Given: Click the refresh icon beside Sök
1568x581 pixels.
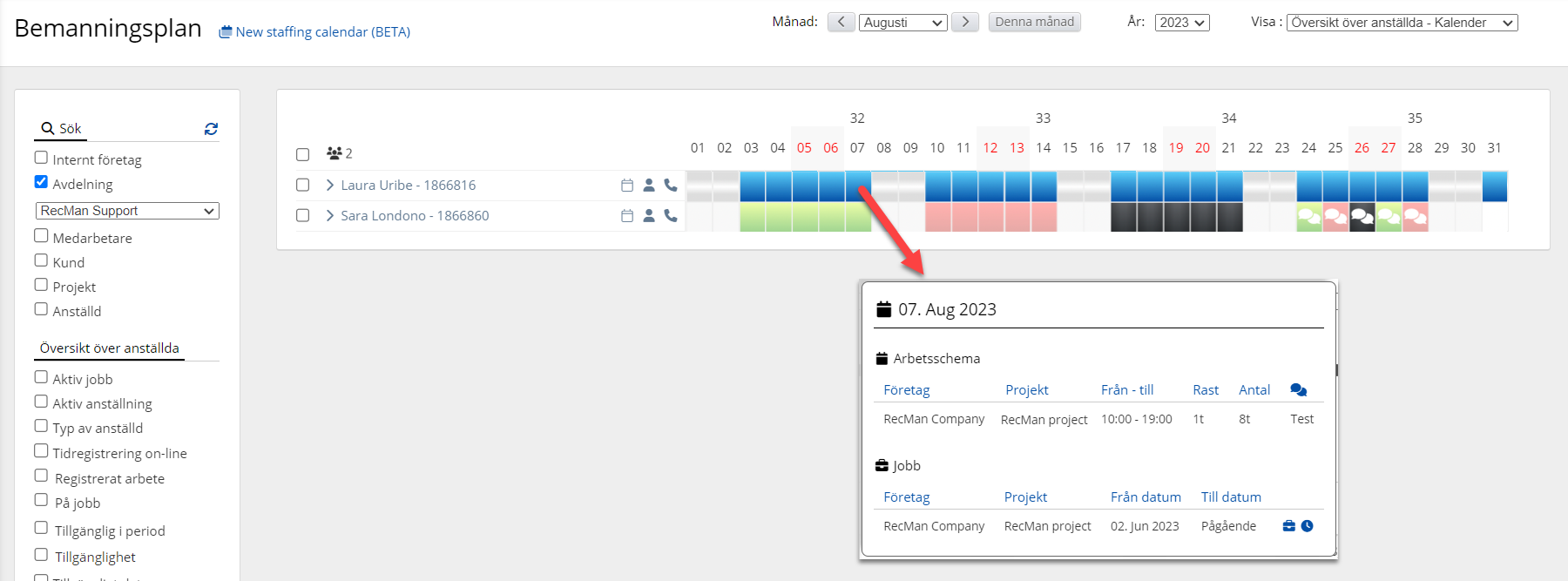Looking at the screenshot, I should point(211,129).
